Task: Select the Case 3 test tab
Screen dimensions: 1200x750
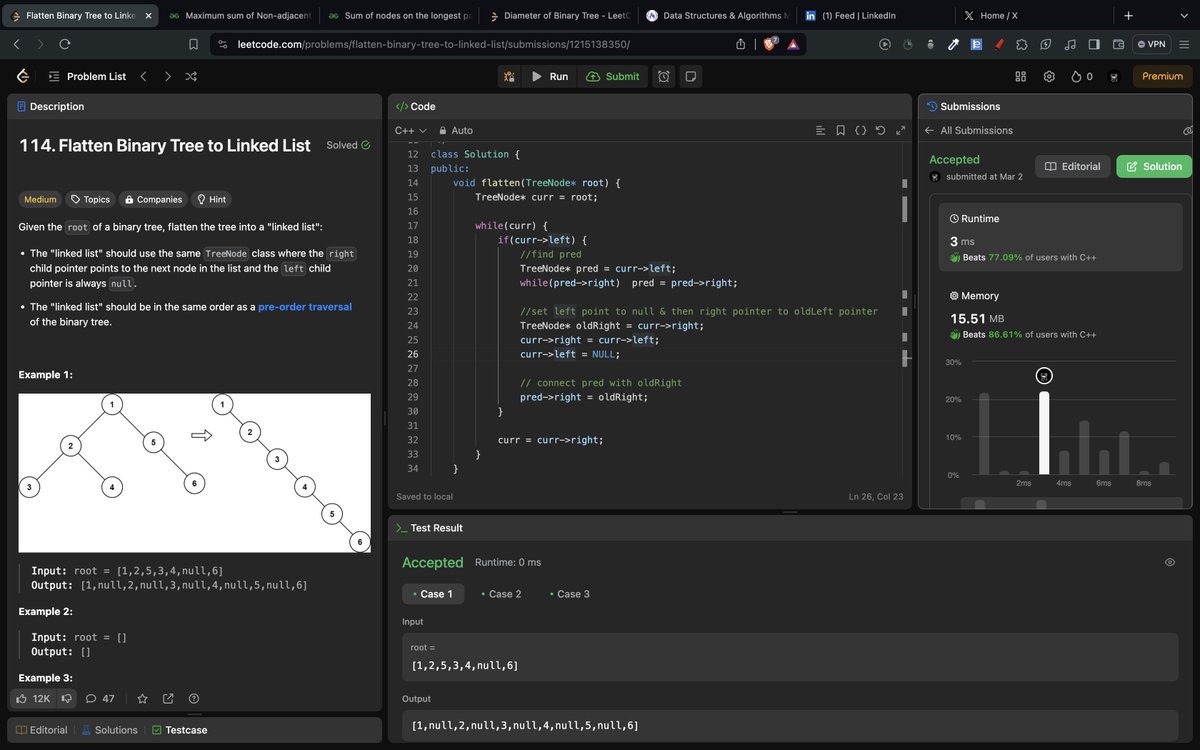Action: coord(569,594)
